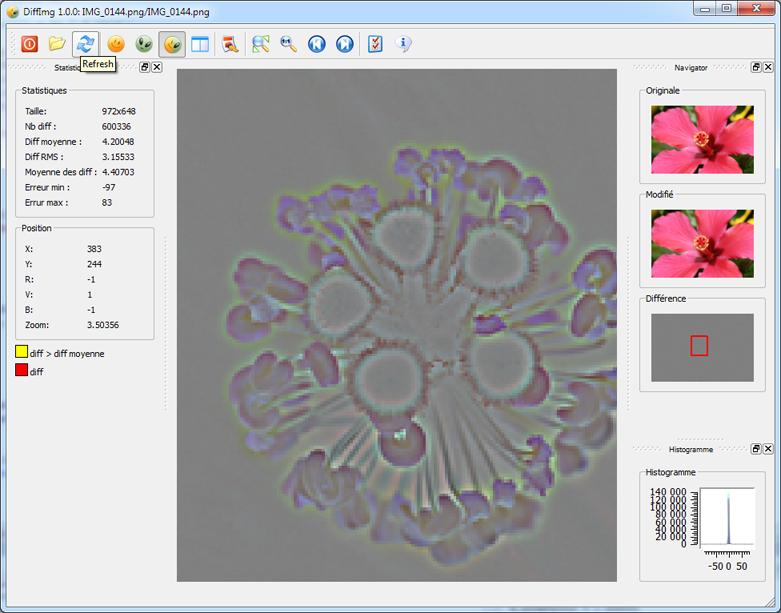Open preferences with the checklist icon

(375, 44)
